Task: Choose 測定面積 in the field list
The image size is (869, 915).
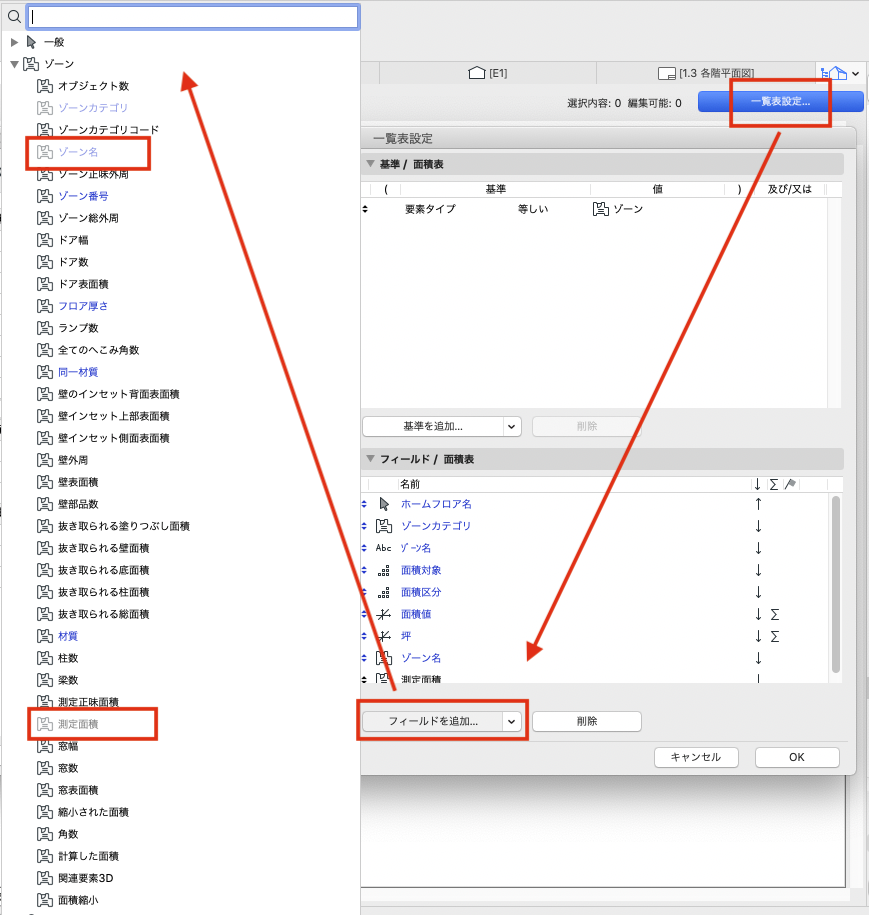Action: 78,724
